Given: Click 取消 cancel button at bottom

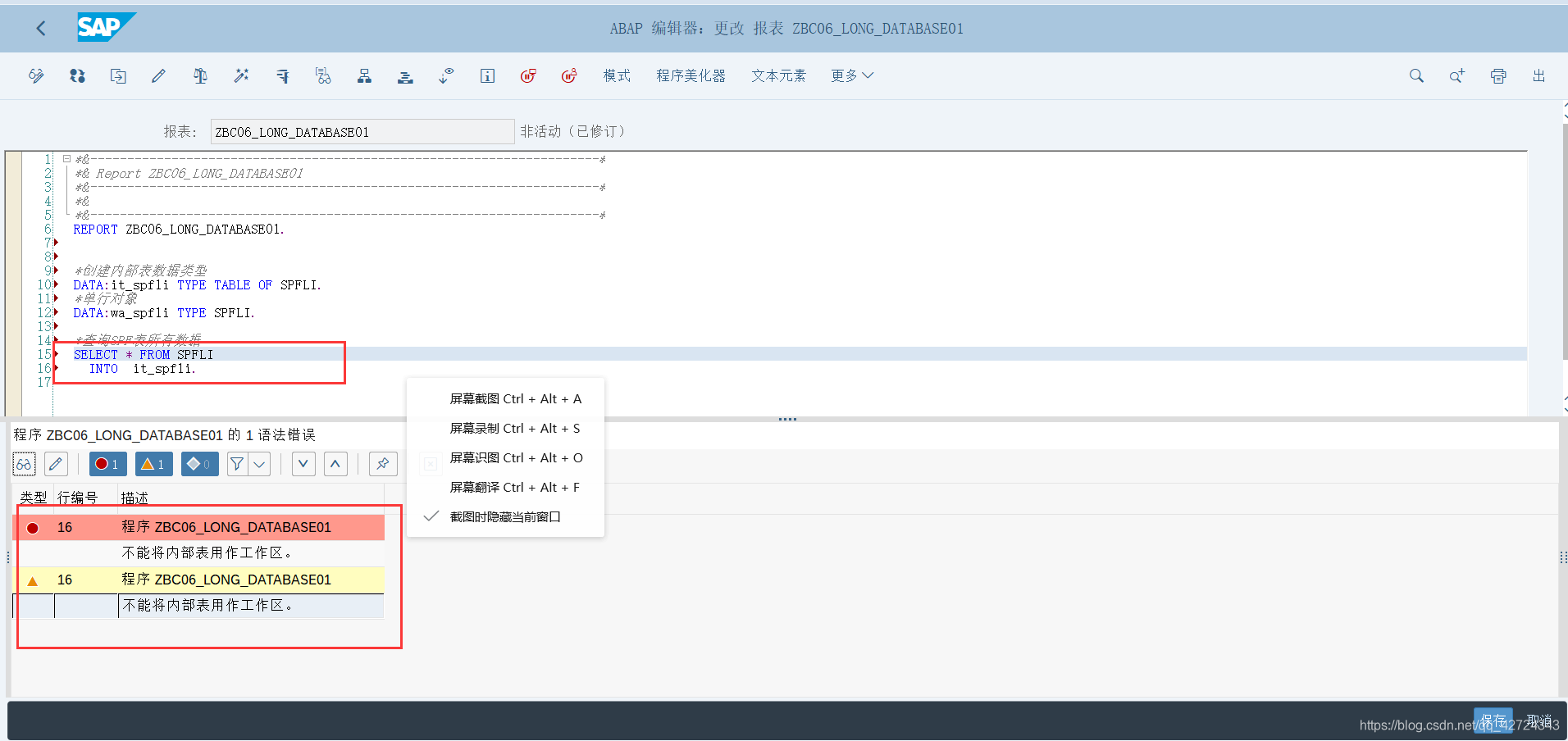Looking at the screenshot, I should [1539, 721].
